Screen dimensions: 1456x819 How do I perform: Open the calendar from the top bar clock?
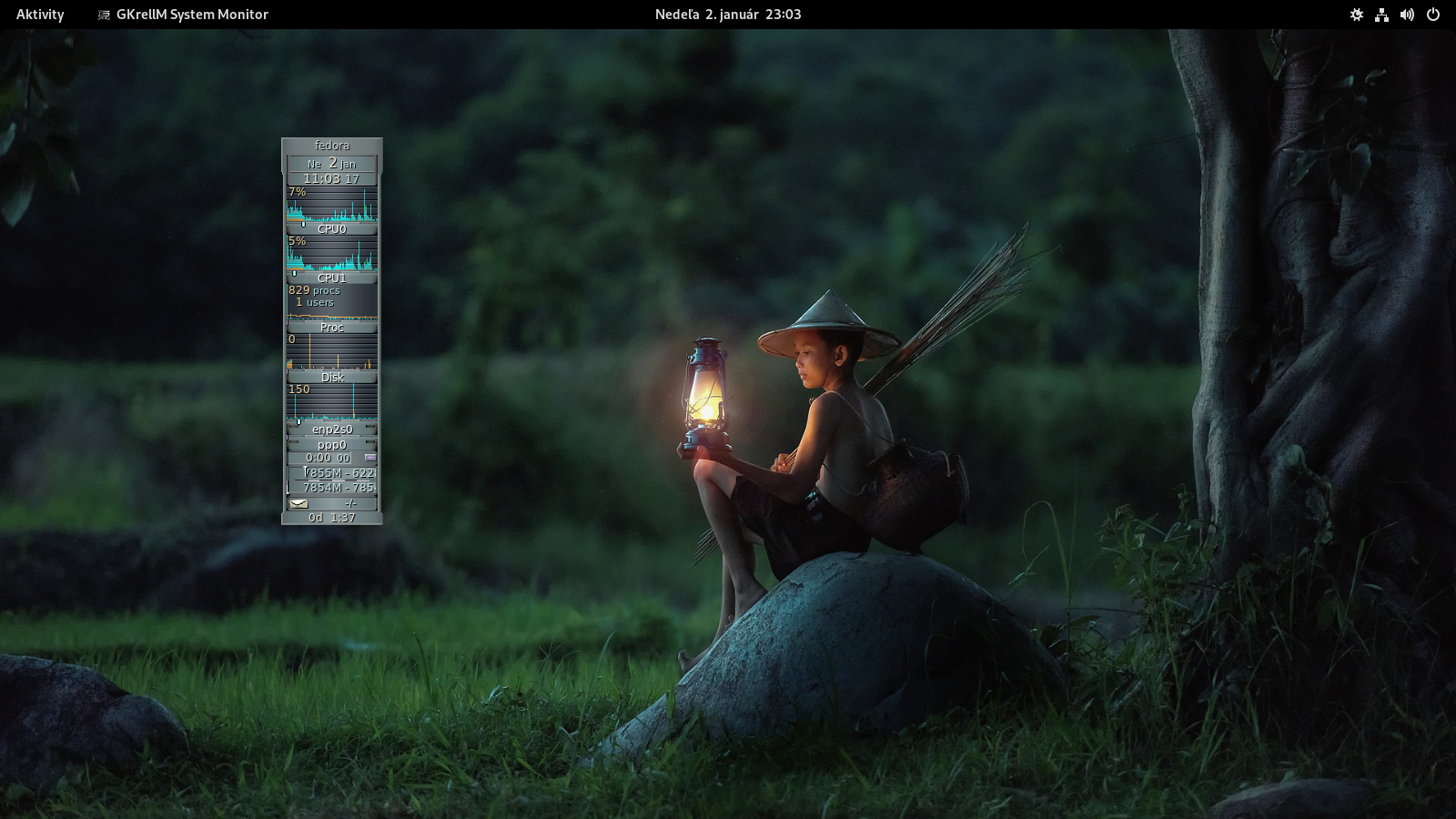coord(728,15)
